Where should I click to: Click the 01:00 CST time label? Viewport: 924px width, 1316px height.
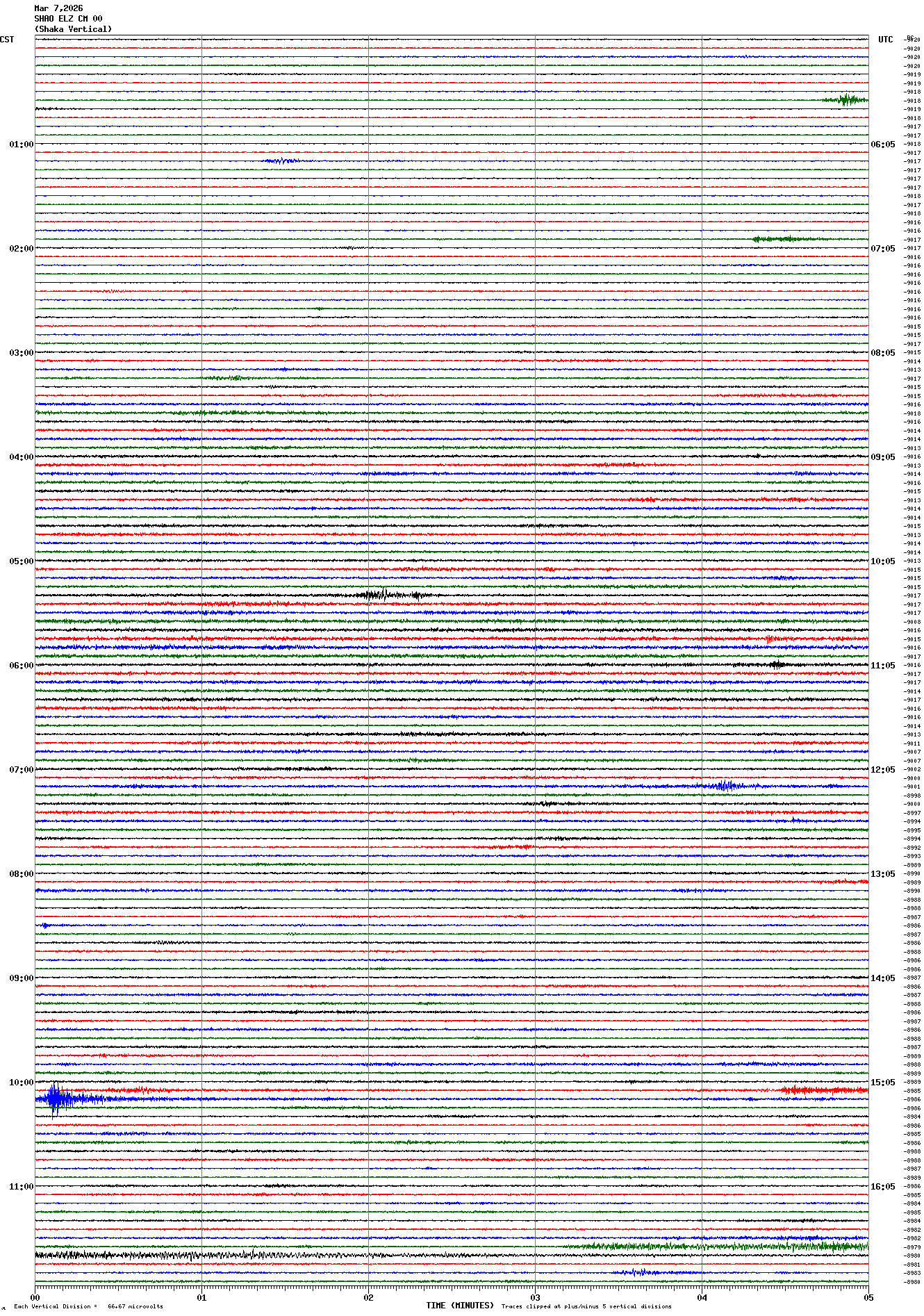(21, 145)
